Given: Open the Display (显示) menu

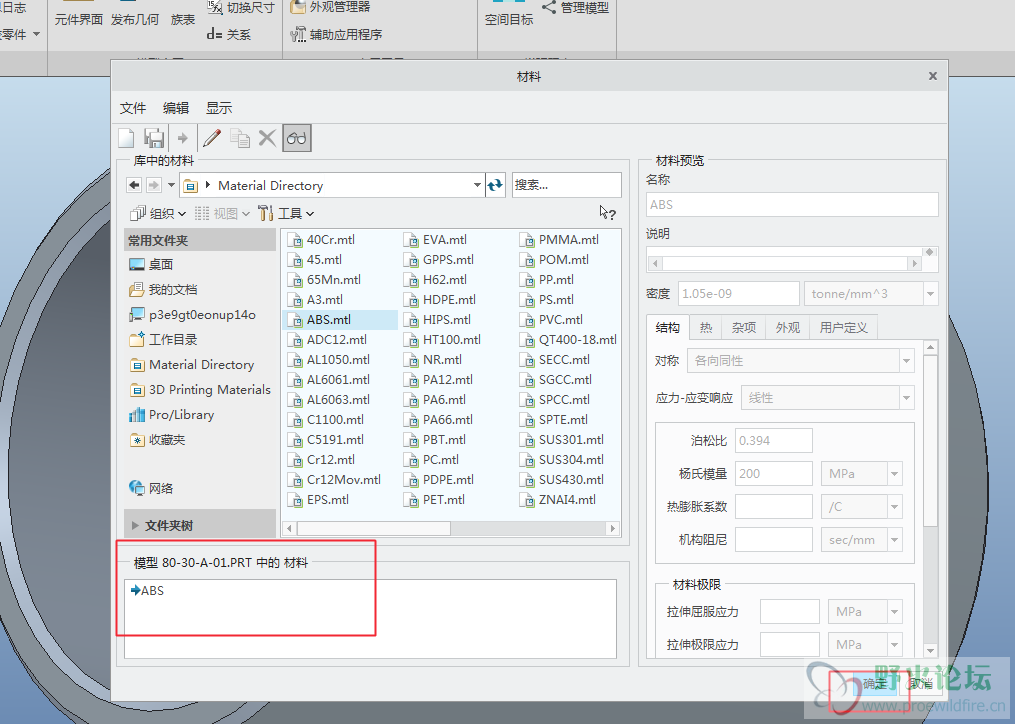Looking at the screenshot, I should [x=219, y=108].
